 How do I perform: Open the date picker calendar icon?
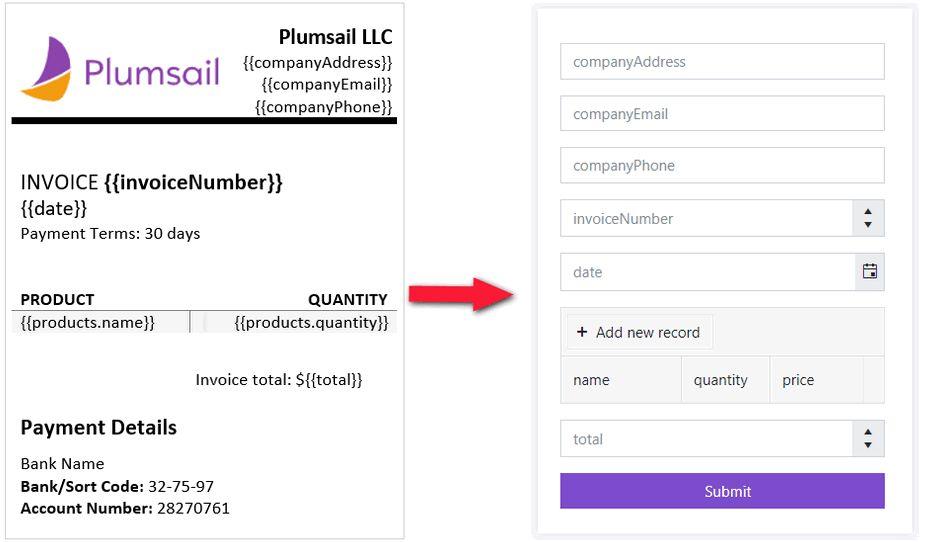coord(869,271)
